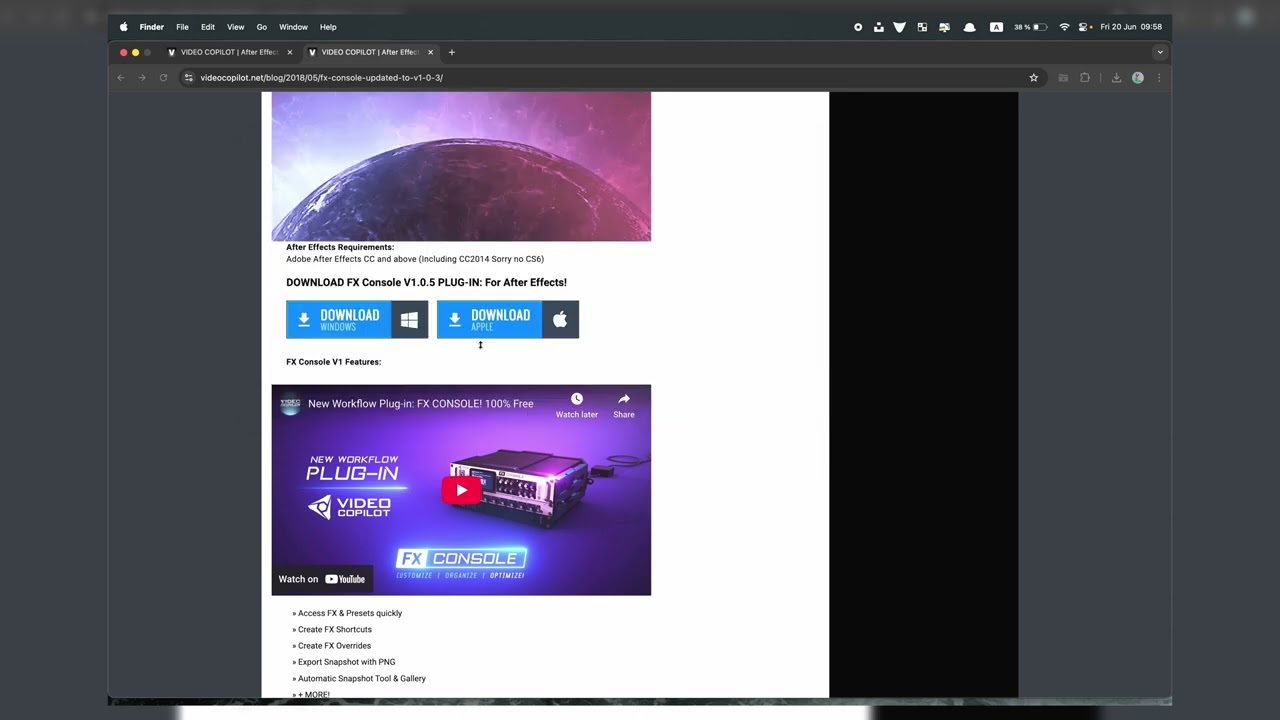The height and width of the screenshot is (720, 1280).
Task: Open Watch on YouTube link
Action: 322,579
